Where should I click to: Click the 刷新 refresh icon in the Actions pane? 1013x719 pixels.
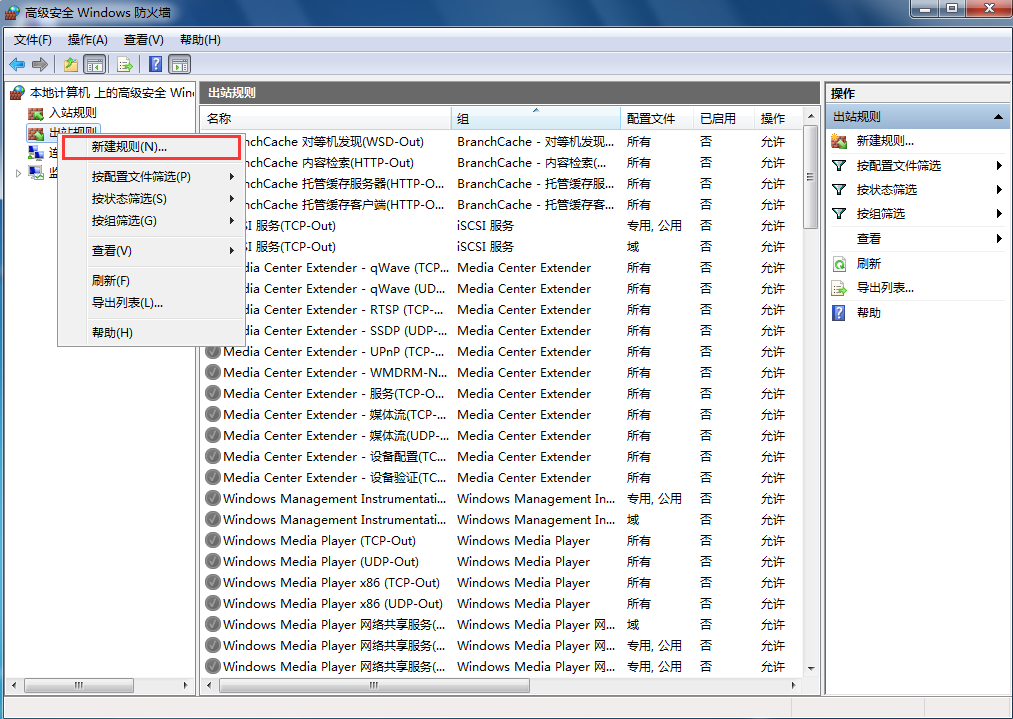pos(839,264)
